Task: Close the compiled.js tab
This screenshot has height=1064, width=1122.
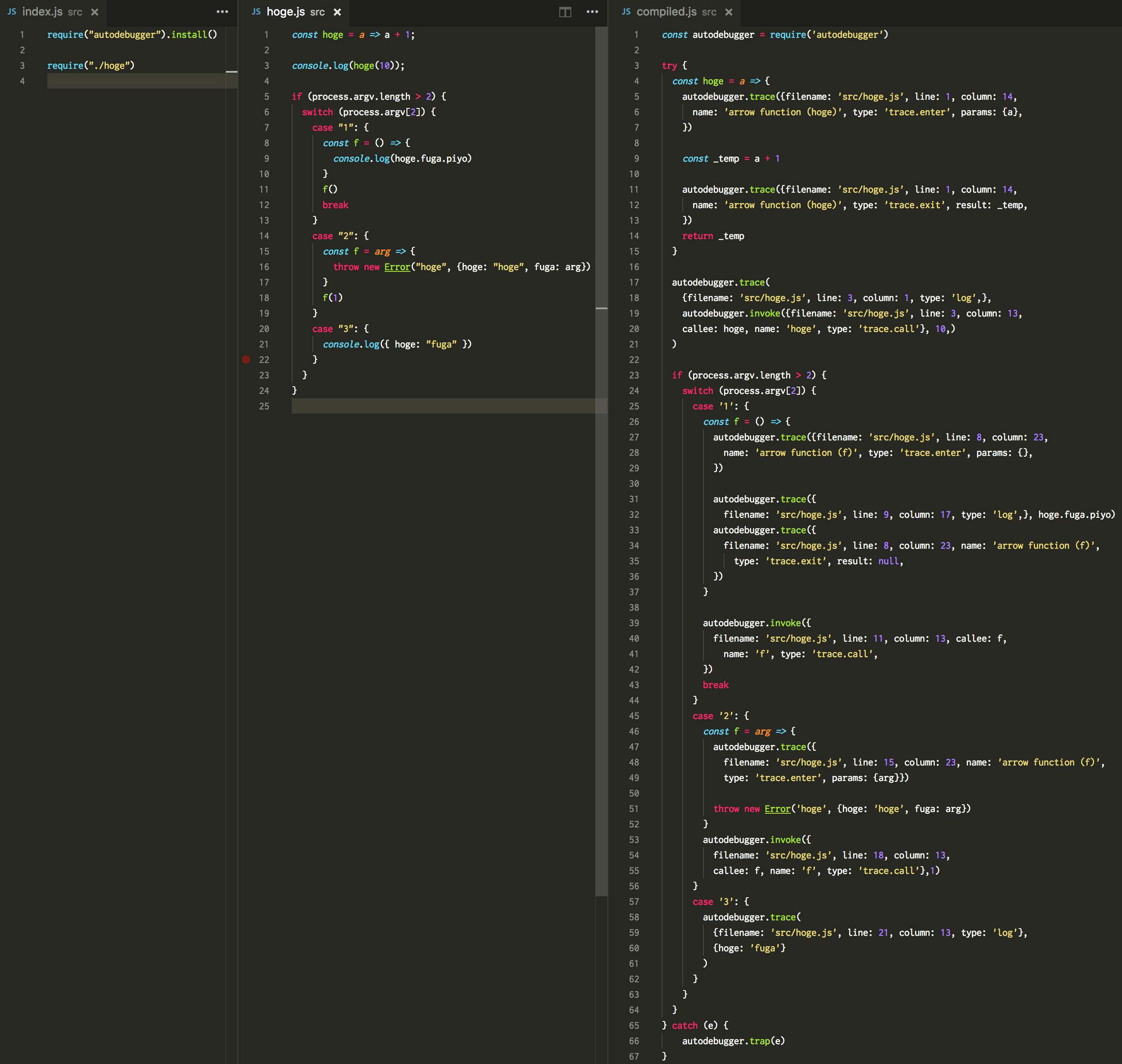Action: pyautogui.click(x=729, y=11)
